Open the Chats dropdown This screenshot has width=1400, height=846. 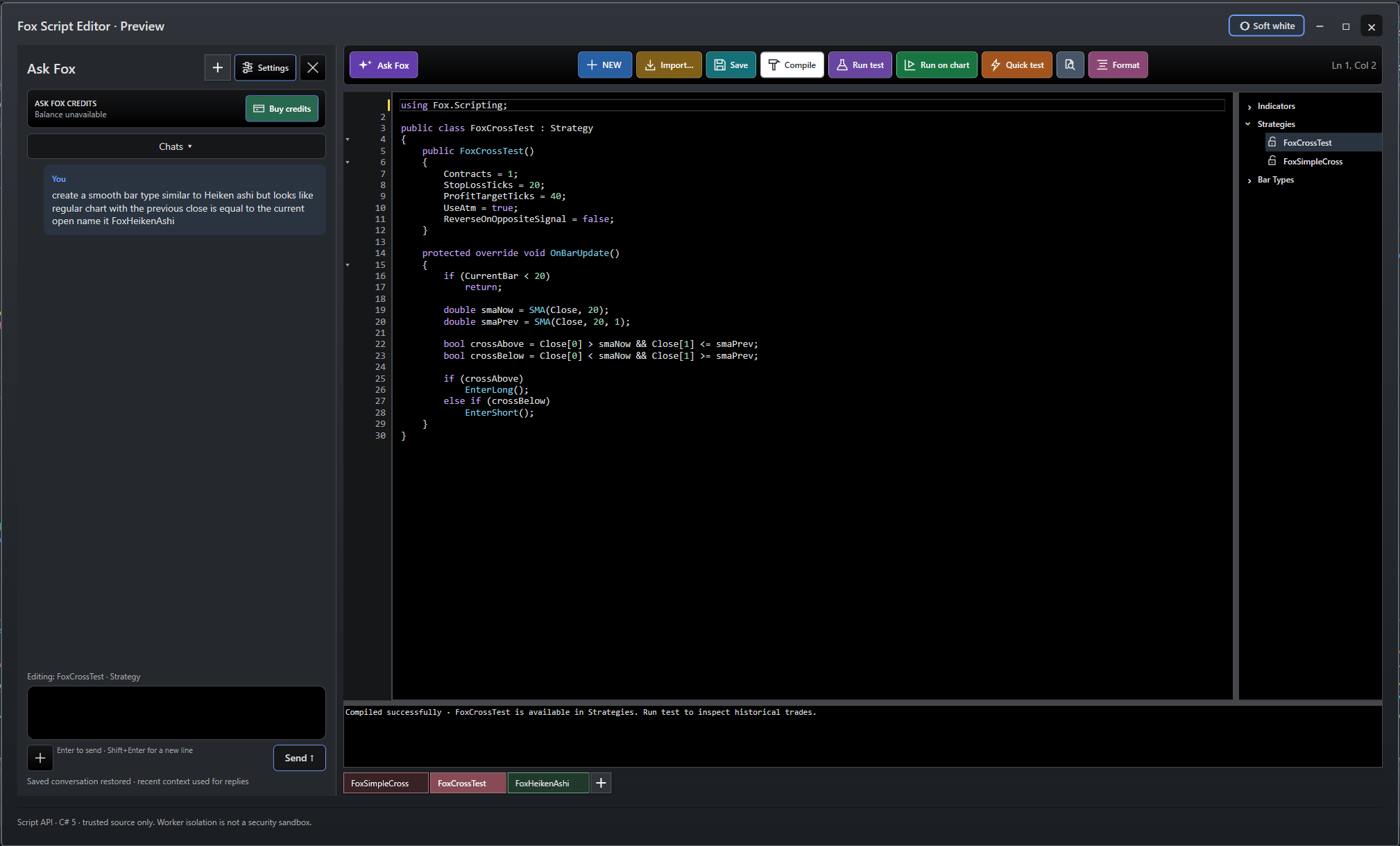point(176,146)
